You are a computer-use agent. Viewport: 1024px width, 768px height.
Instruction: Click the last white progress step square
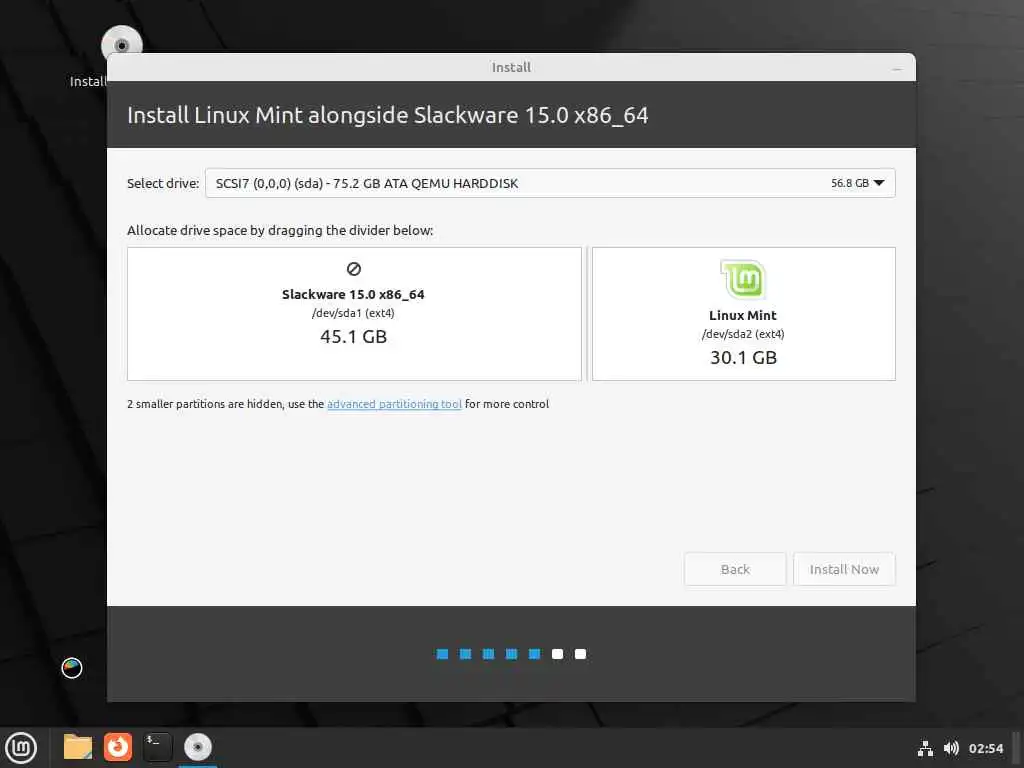(x=580, y=654)
